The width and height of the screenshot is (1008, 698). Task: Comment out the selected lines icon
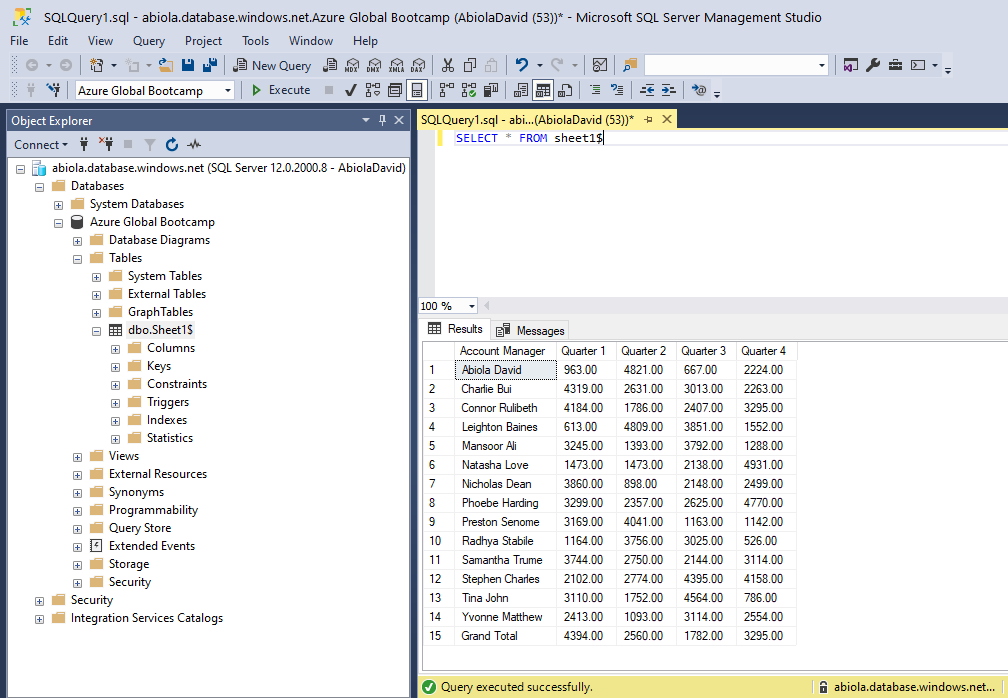[595, 90]
